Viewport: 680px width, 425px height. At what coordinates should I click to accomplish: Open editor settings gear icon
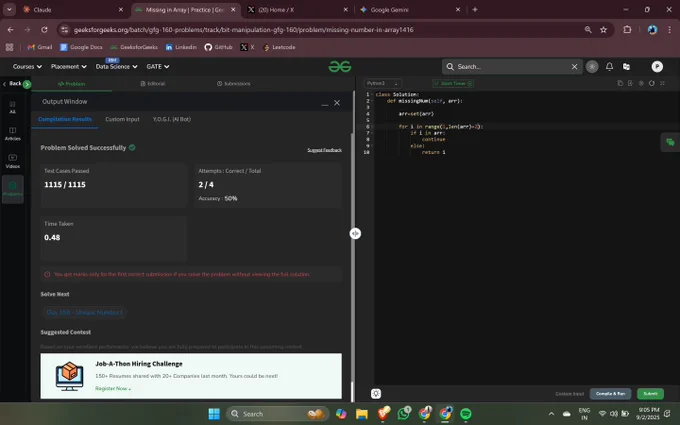coord(641,83)
